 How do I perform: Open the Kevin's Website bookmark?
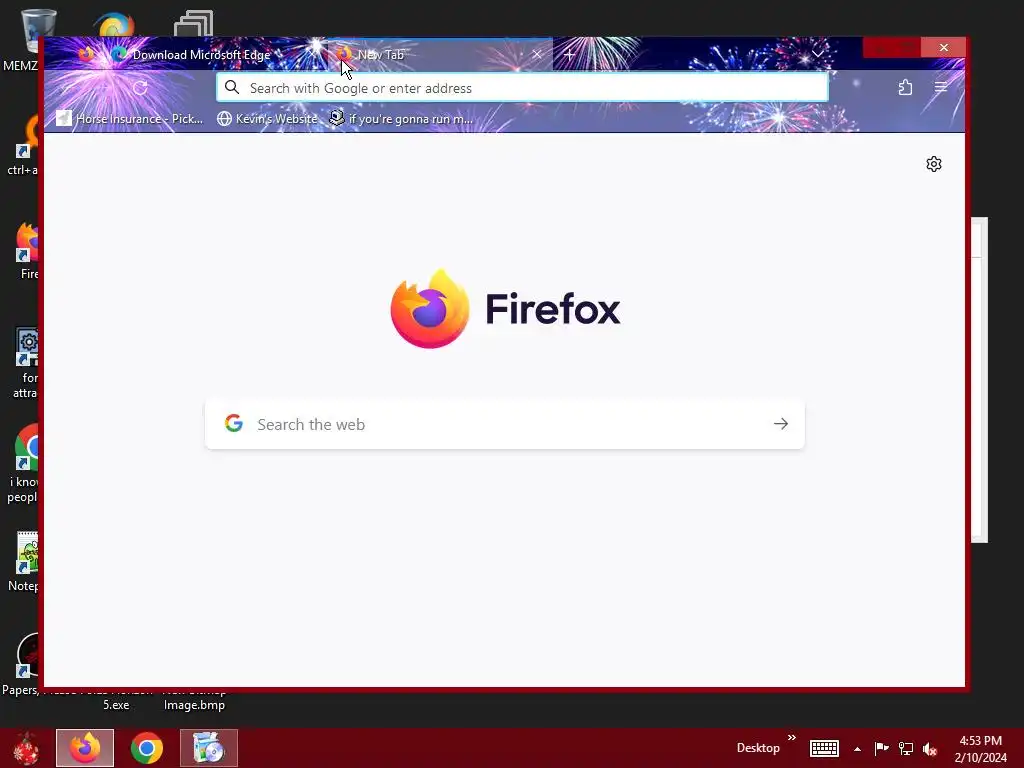(x=267, y=119)
